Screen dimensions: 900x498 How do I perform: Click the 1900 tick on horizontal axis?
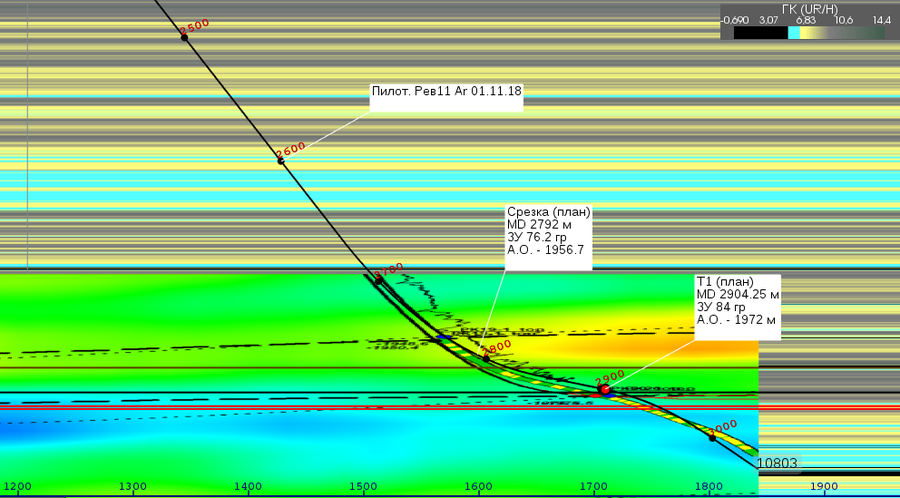click(823, 487)
